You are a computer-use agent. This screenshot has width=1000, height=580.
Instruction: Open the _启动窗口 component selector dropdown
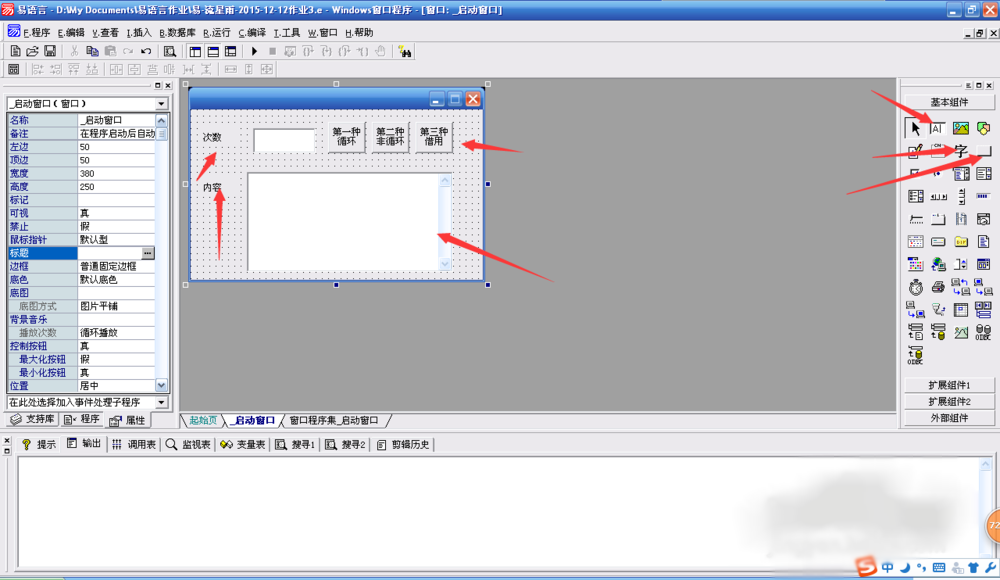[x=161, y=103]
